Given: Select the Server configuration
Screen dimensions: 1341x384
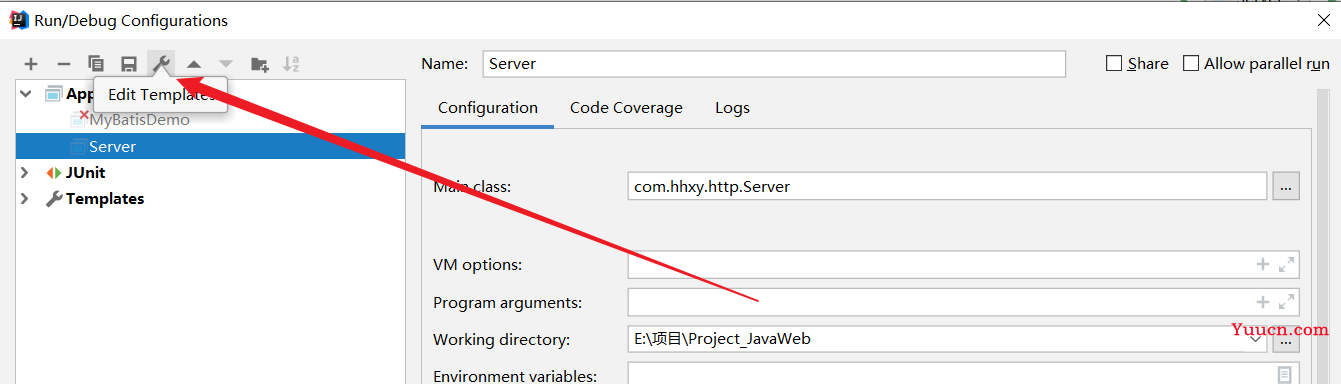Looking at the screenshot, I should point(211,146).
